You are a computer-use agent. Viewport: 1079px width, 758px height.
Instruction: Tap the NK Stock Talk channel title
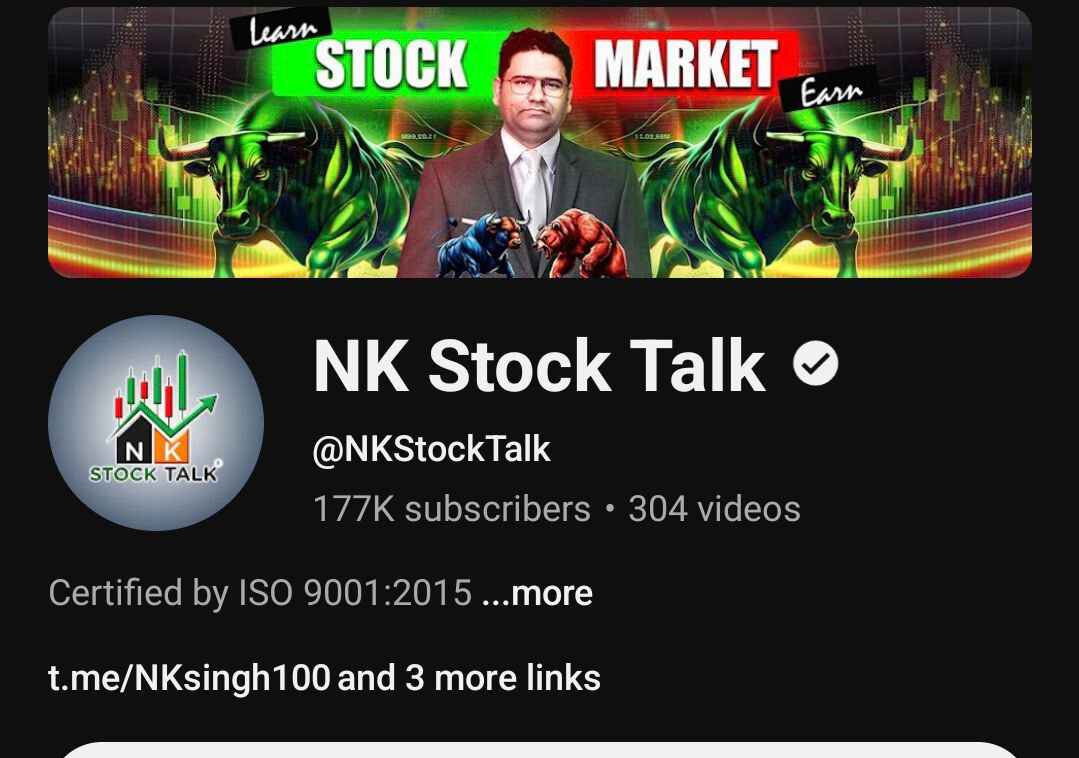(x=540, y=365)
